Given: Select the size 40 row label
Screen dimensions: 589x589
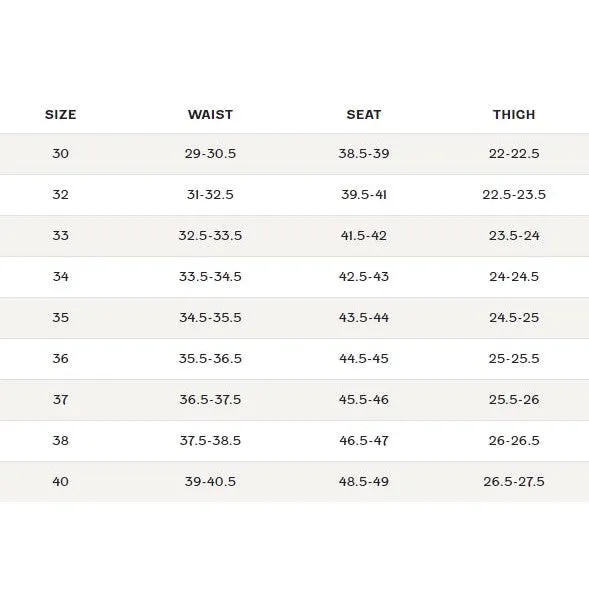Looking at the screenshot, I should tap(60, 481).
